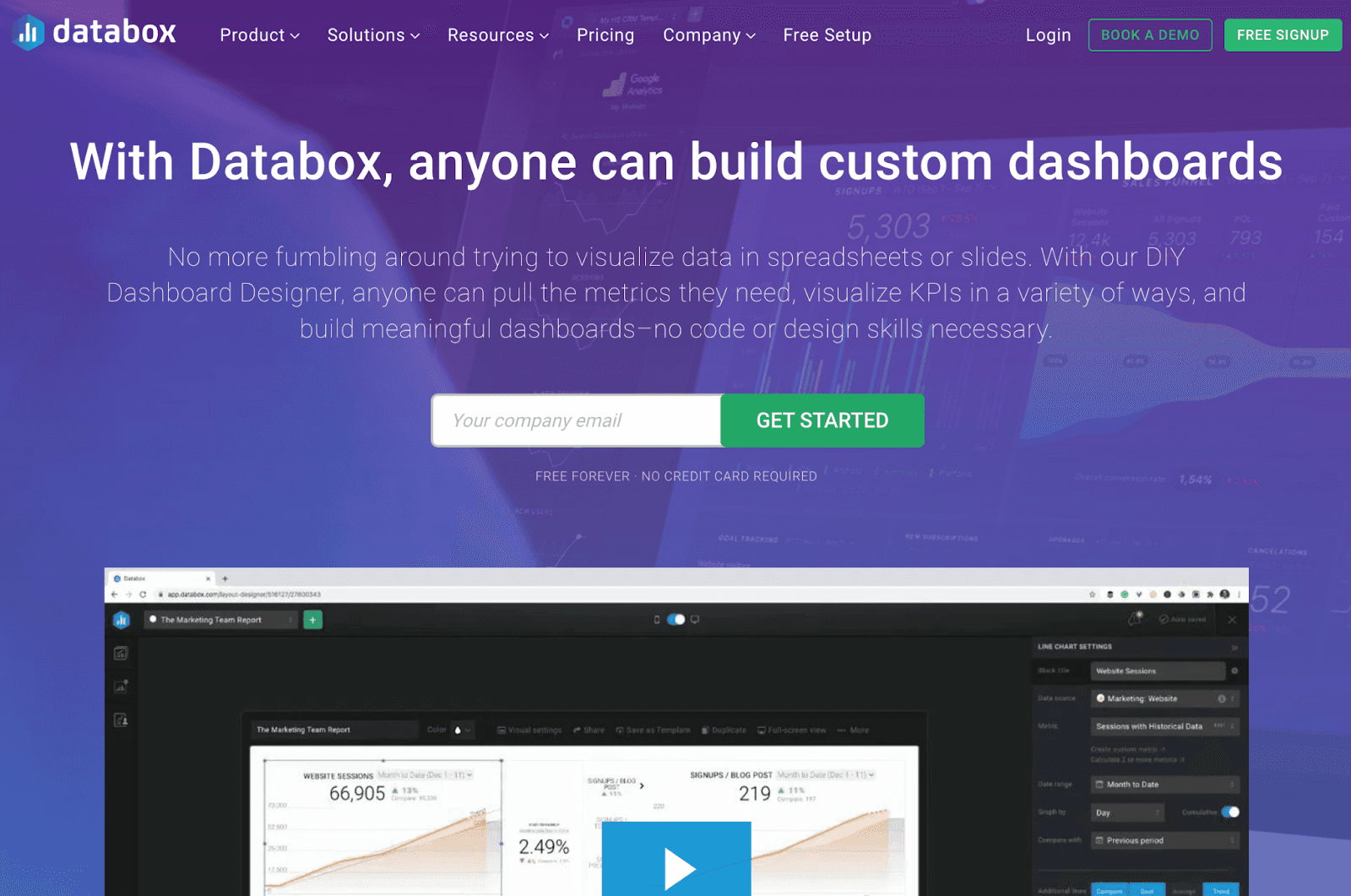Click the Free Signup button
The width and height of the screenshot is (1351, 896).
(1283, 35)
